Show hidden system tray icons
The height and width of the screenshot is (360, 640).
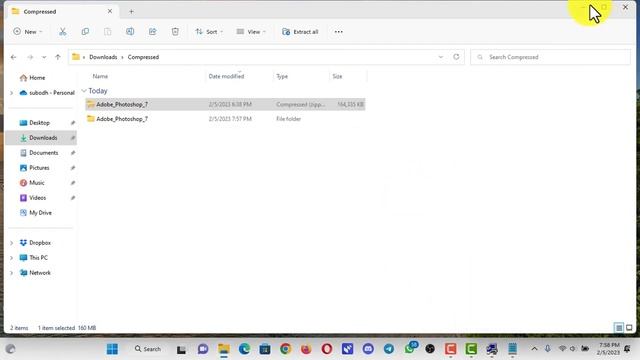(534, 349)
